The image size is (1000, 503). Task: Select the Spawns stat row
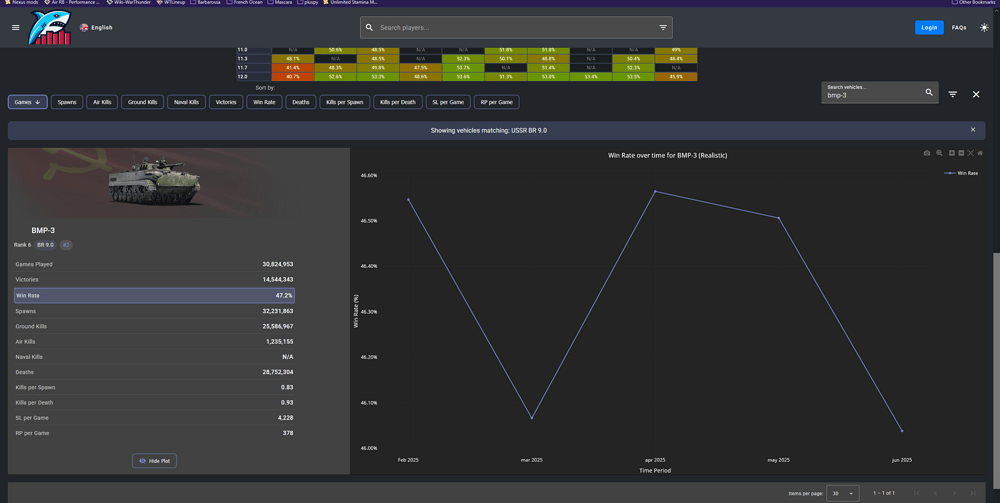click(154, 311)
